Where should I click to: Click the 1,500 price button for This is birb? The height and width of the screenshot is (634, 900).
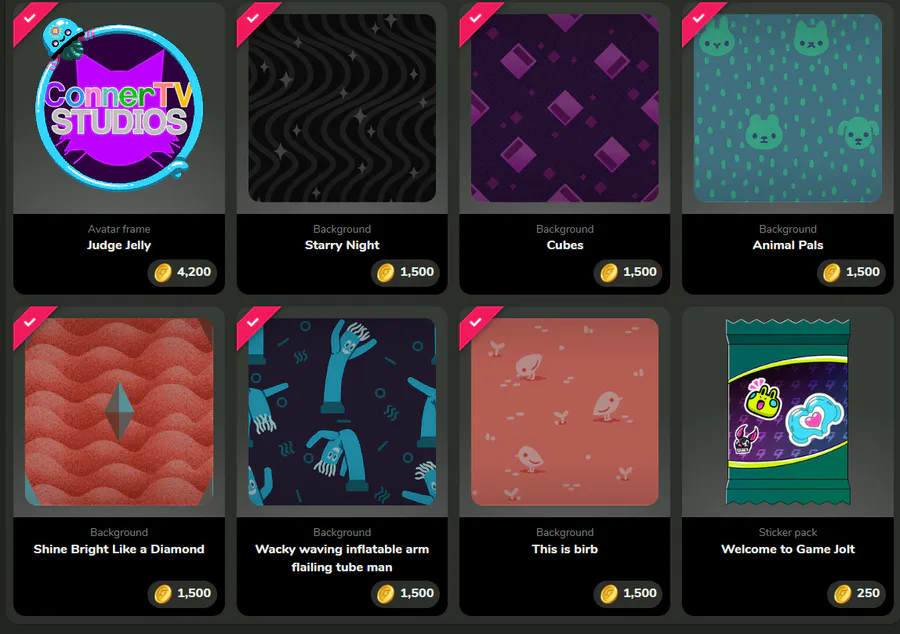coord(627,593)
